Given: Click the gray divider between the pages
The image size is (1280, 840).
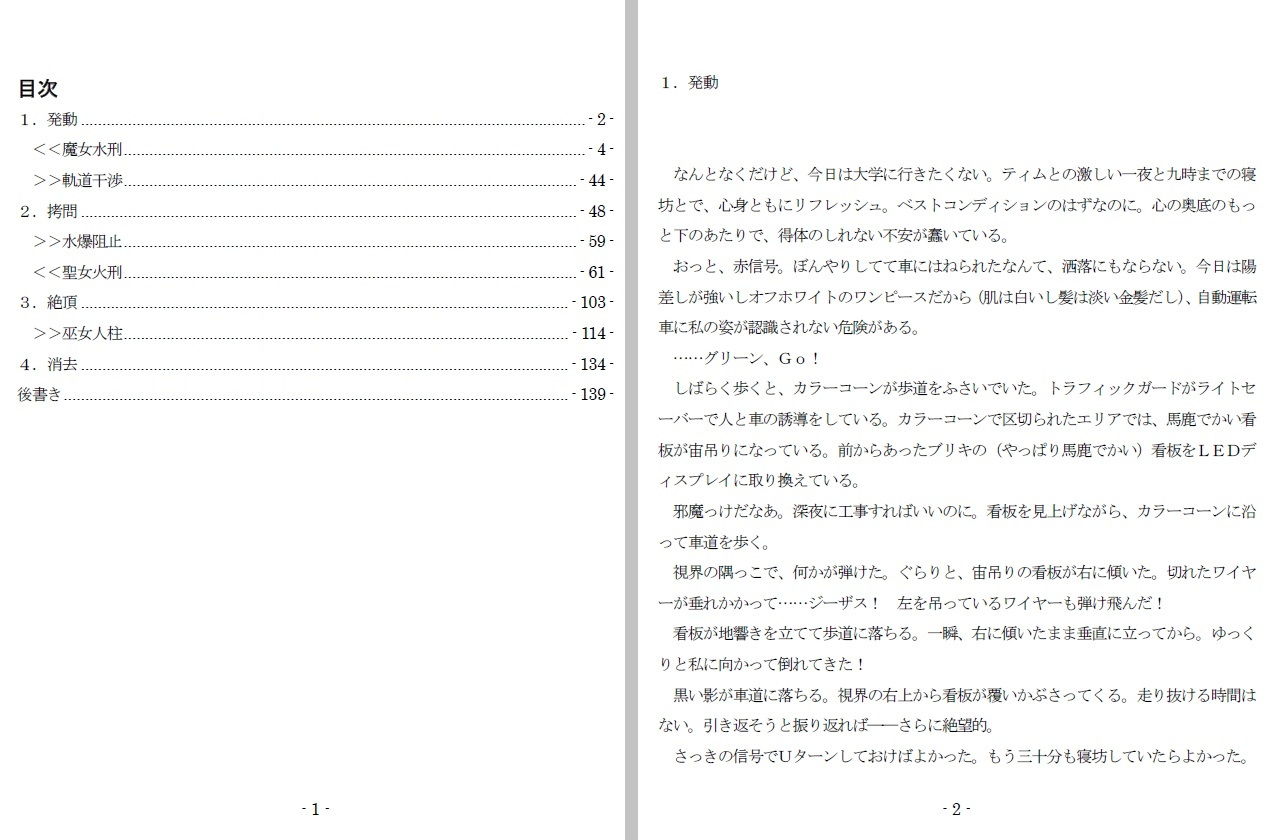Looking at the screenshot, I should [x=631, y=420].
